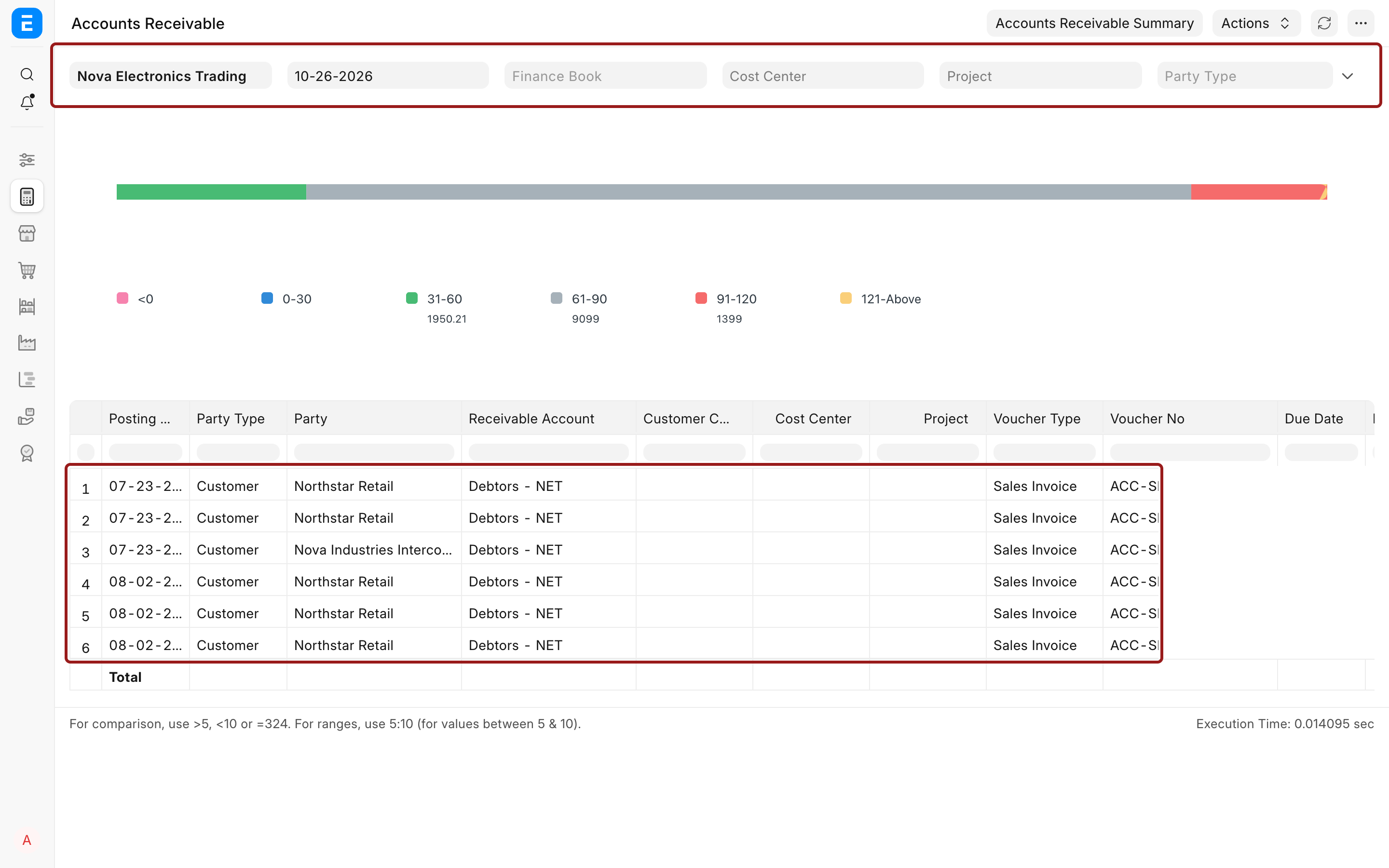Open the Quality badge sidebar icon
Screen dimensions: 1389x868
click(27, 453)
